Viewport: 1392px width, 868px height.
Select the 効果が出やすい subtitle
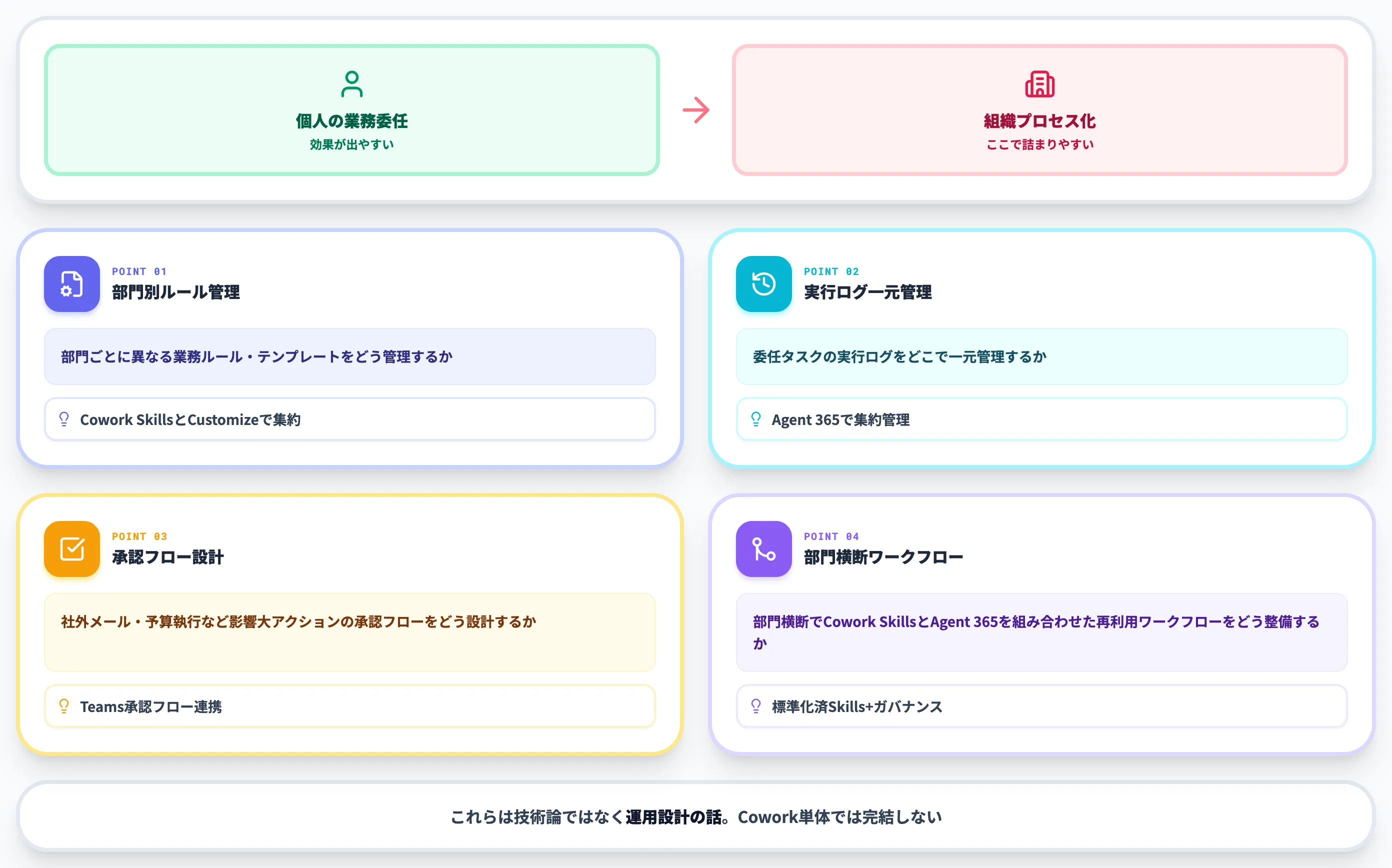pos(352,144)
